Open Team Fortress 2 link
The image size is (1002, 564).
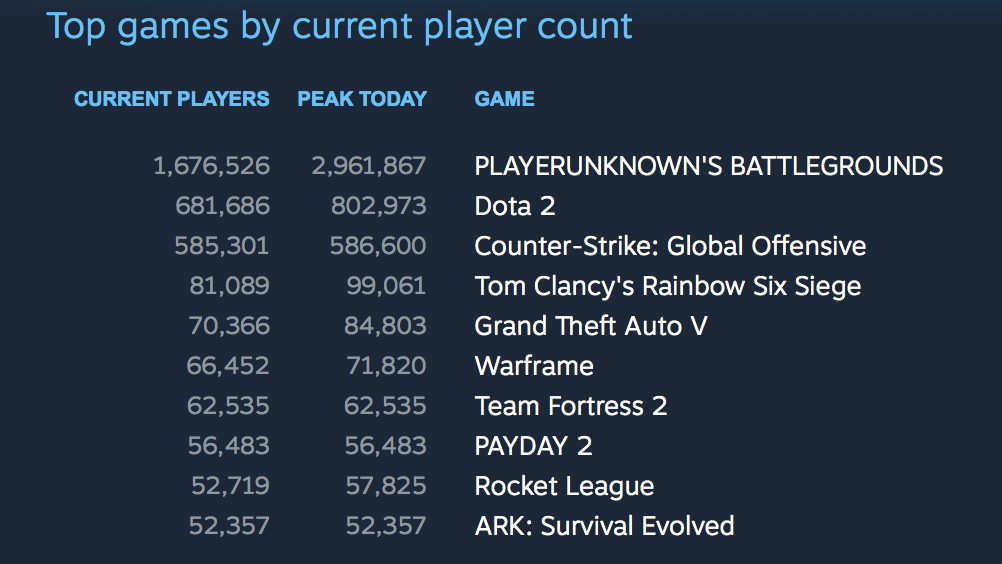pyautogui.click(x=571, y=406)
